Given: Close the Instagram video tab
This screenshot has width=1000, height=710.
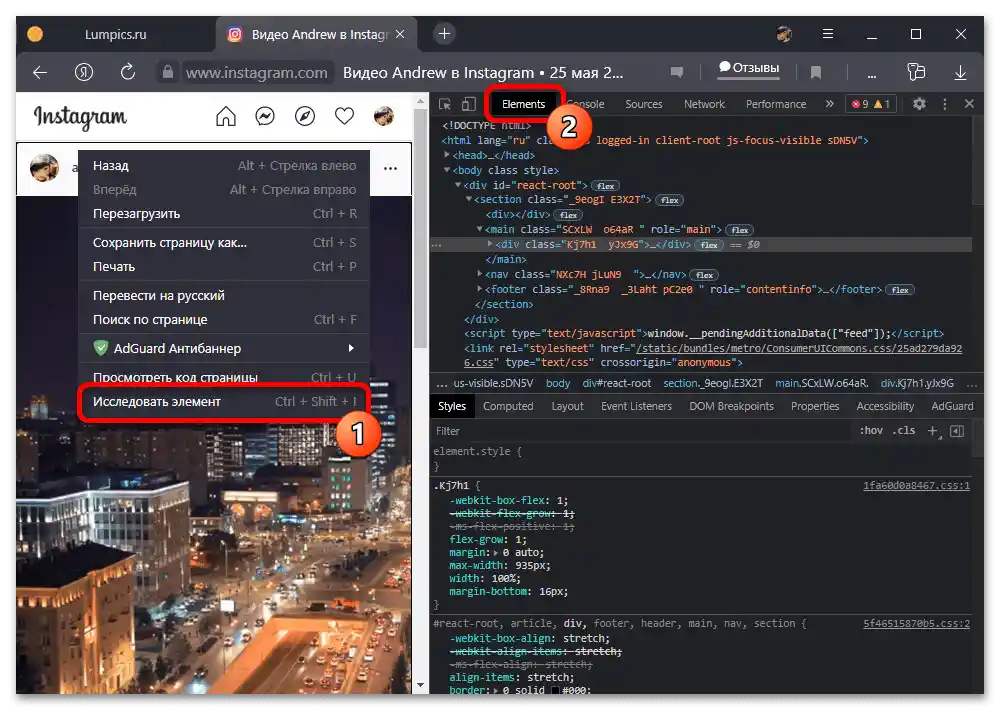Looking at the screenshot, I should pyautogui.click(x=400, y=34).
